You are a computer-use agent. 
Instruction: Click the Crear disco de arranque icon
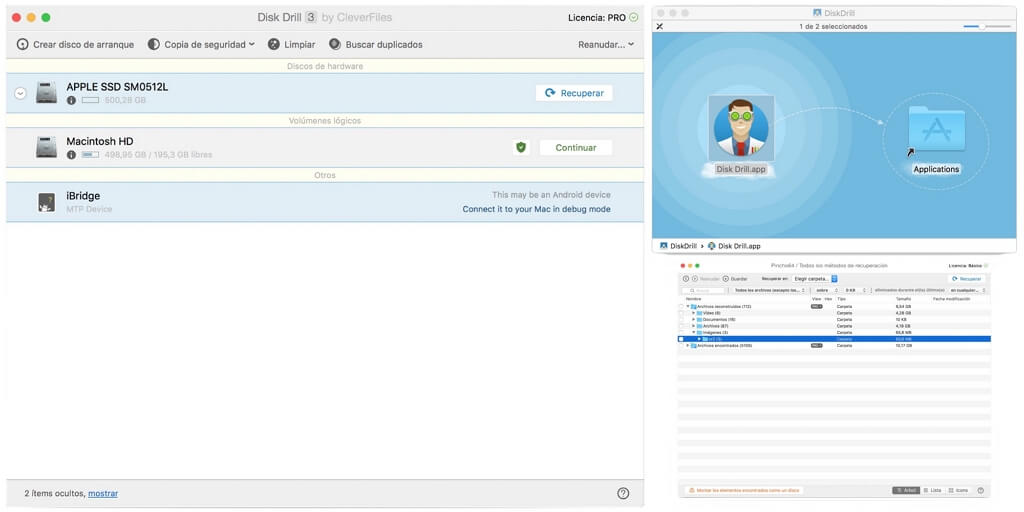[23, 44]
